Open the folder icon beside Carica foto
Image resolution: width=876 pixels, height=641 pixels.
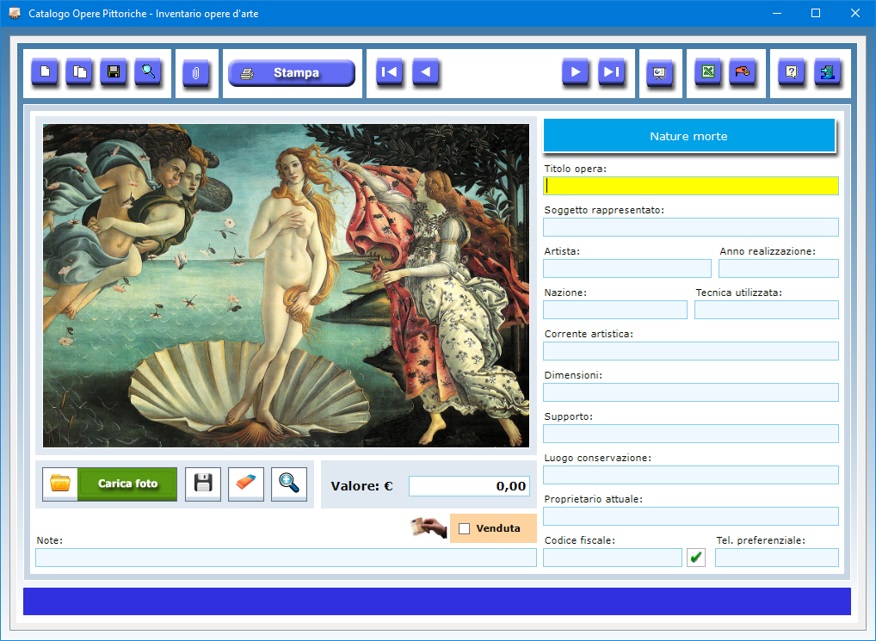60,484
